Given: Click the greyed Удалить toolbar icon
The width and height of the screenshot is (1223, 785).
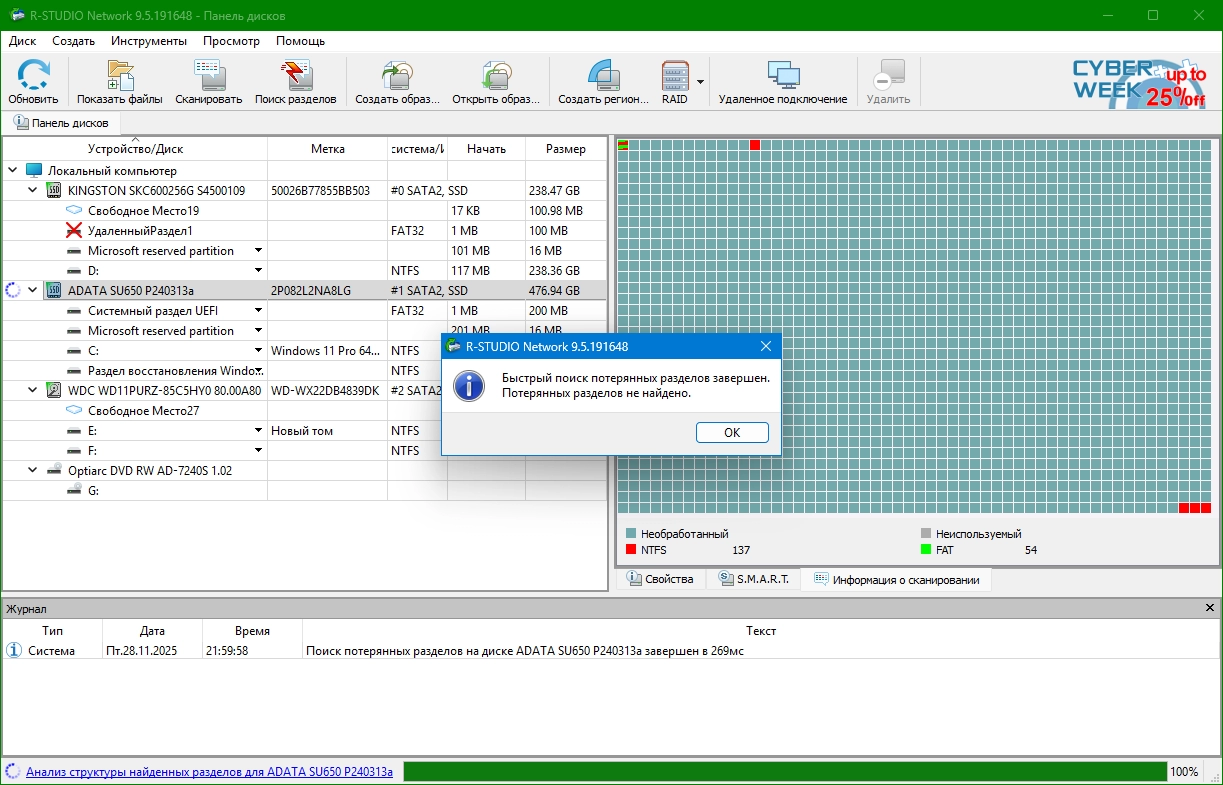Looking at the screenshot, I should click(x=888, y=76).
